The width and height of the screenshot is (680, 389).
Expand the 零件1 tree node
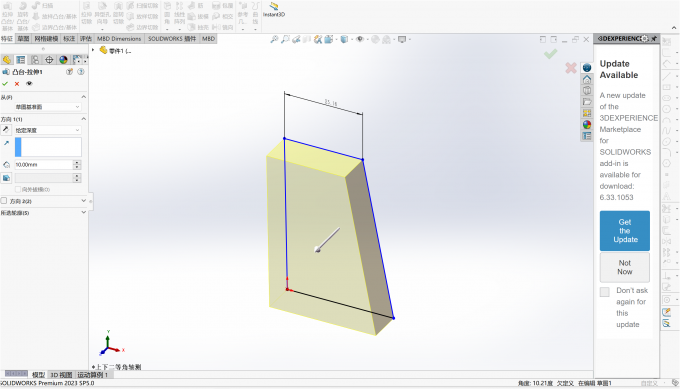[93, 50]
